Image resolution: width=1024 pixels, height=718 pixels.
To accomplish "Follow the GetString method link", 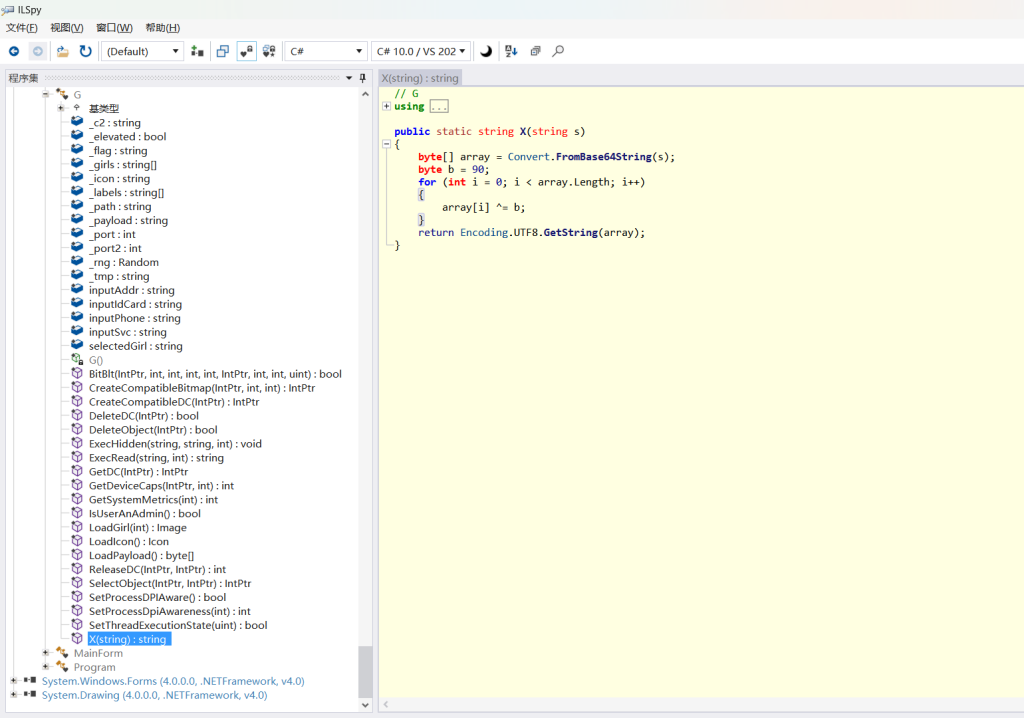I will click(570, 233).
